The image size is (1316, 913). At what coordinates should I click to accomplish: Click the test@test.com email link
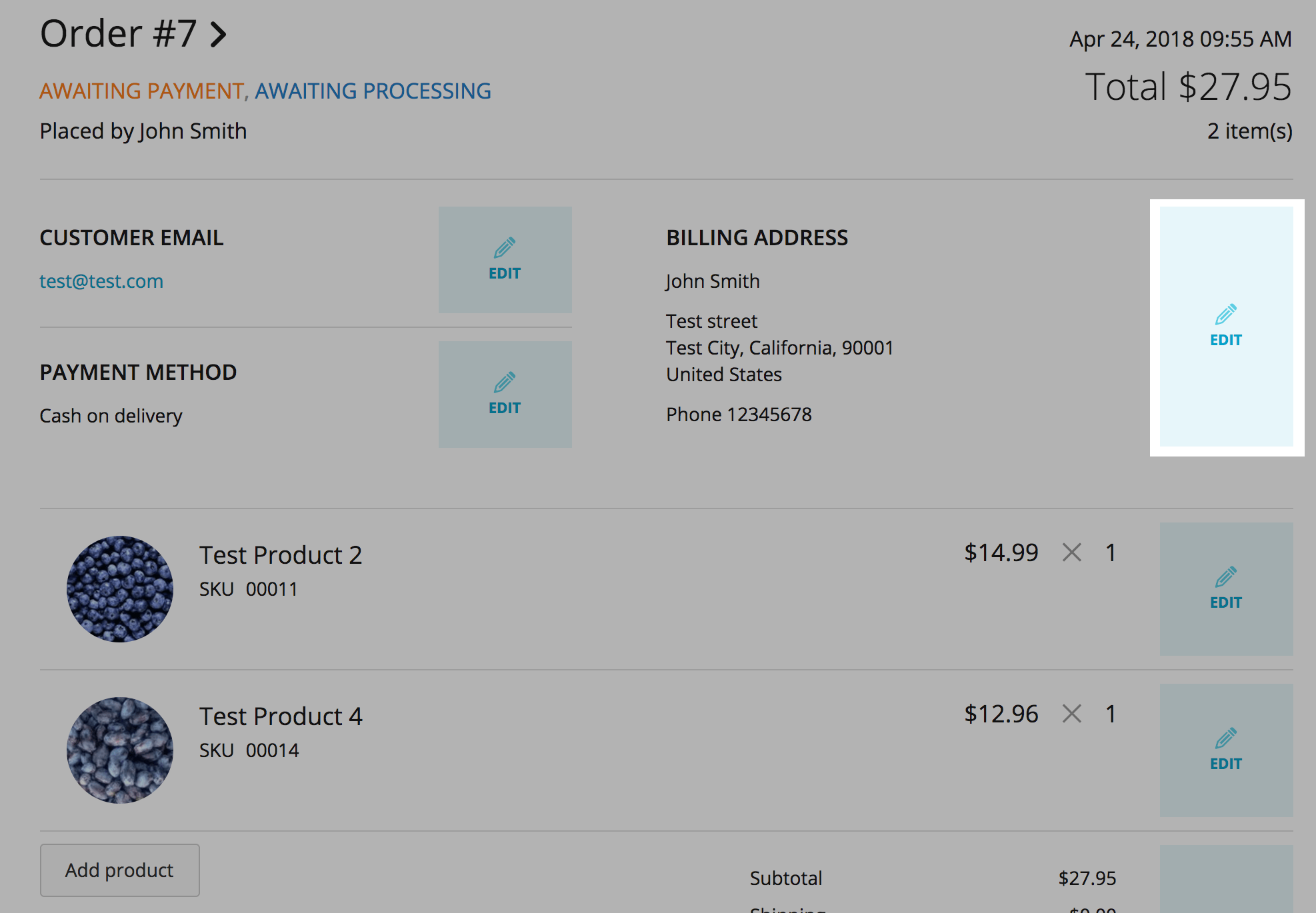pyautogui.click(x=101, y=281)
